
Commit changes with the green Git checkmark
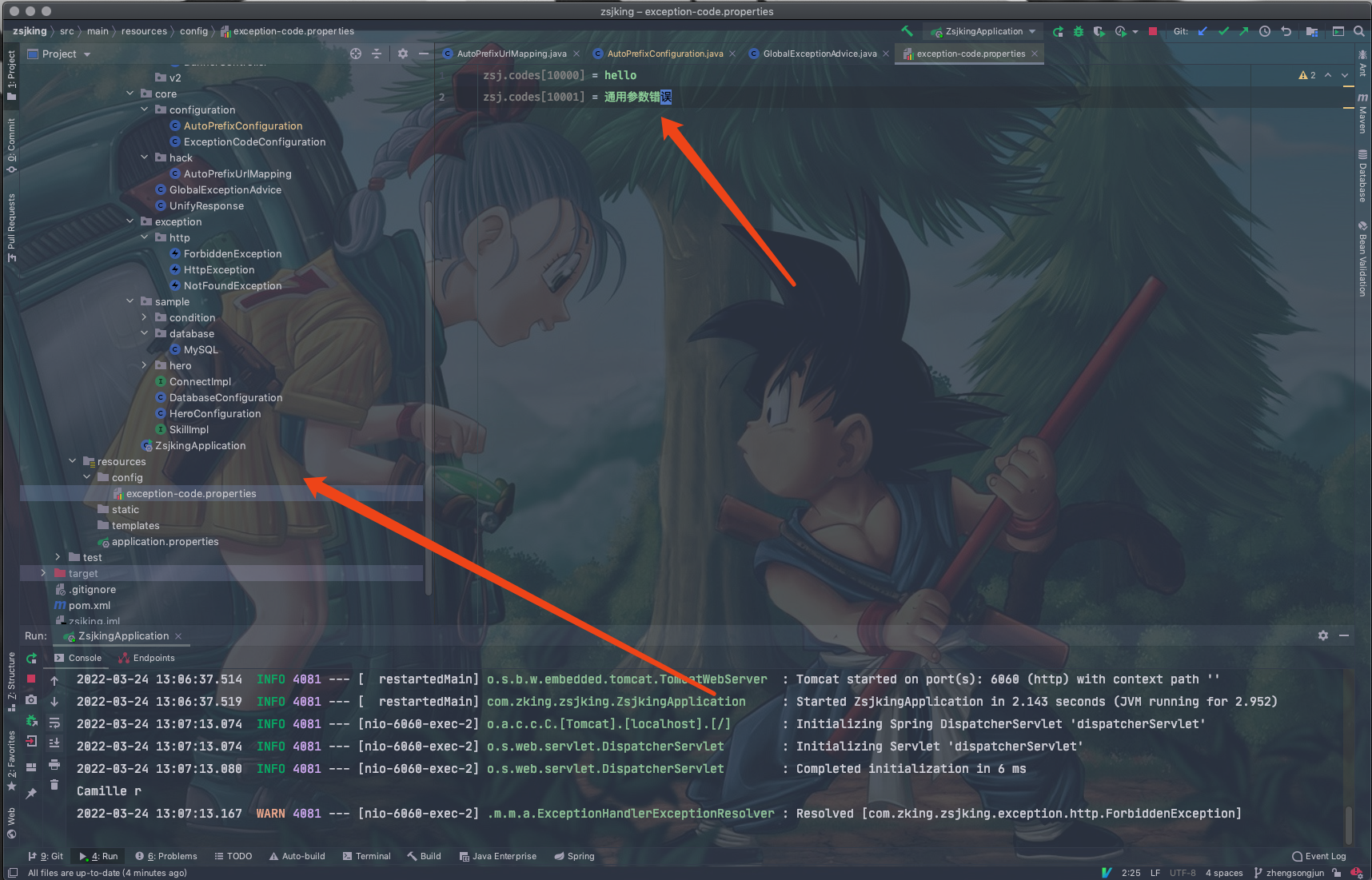pos(1223,31)
